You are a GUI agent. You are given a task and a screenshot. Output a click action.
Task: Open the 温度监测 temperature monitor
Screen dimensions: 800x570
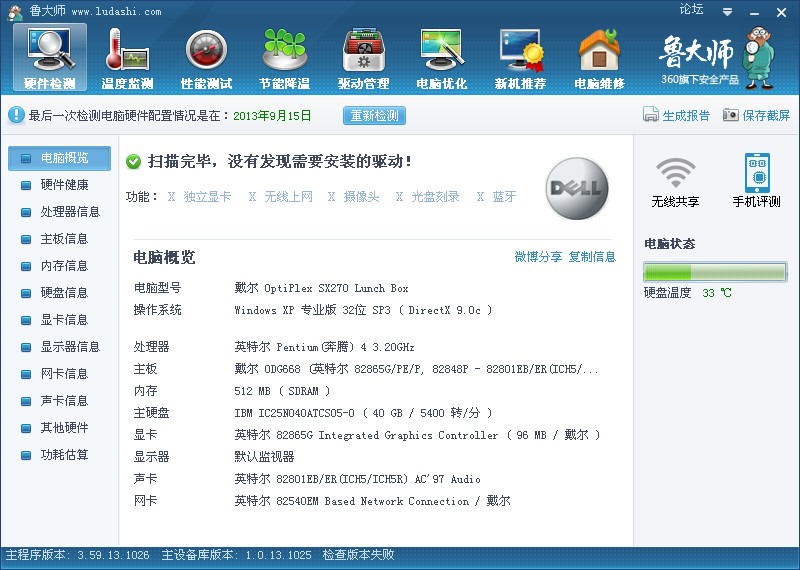click(x=127, y=59)
